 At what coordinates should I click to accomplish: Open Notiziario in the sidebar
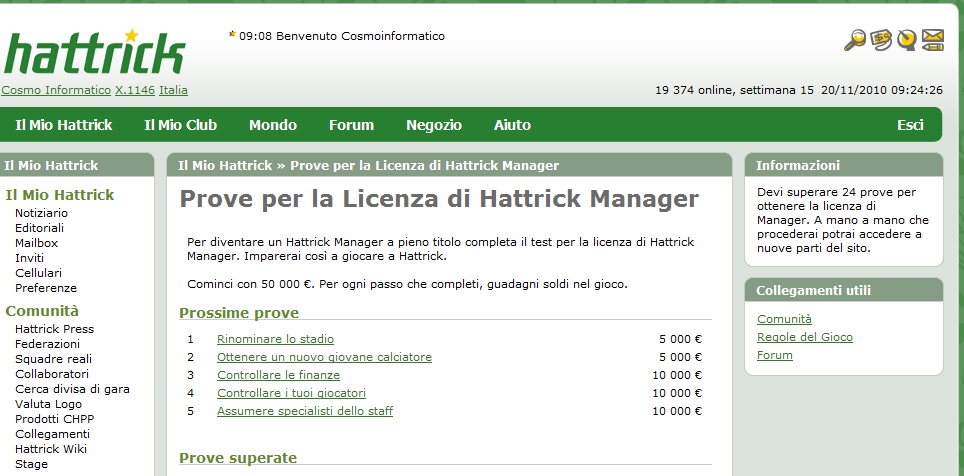(41, 213)
